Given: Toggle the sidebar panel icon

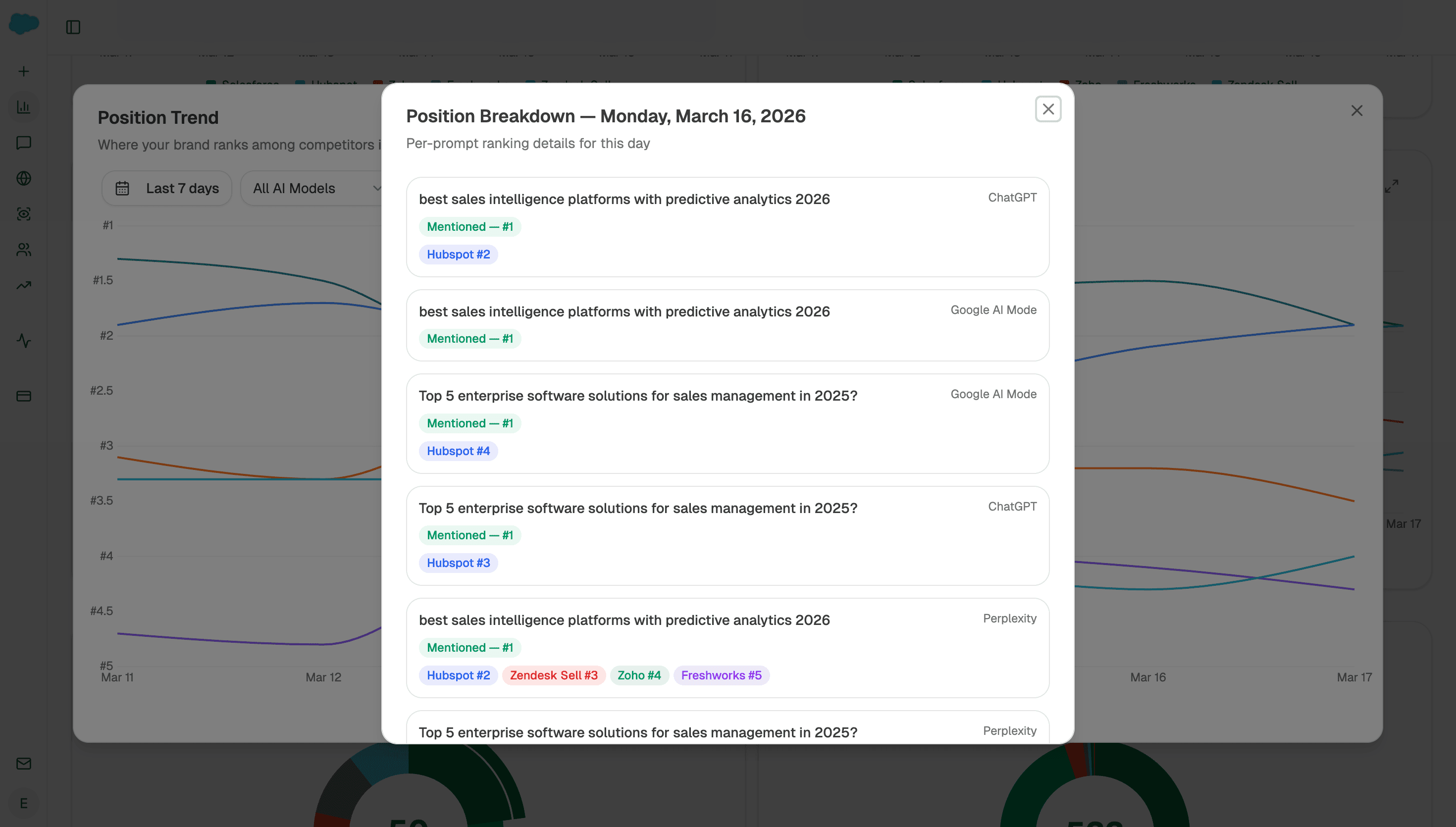Looking at the screenshot, I should click(x=73, y=27).
